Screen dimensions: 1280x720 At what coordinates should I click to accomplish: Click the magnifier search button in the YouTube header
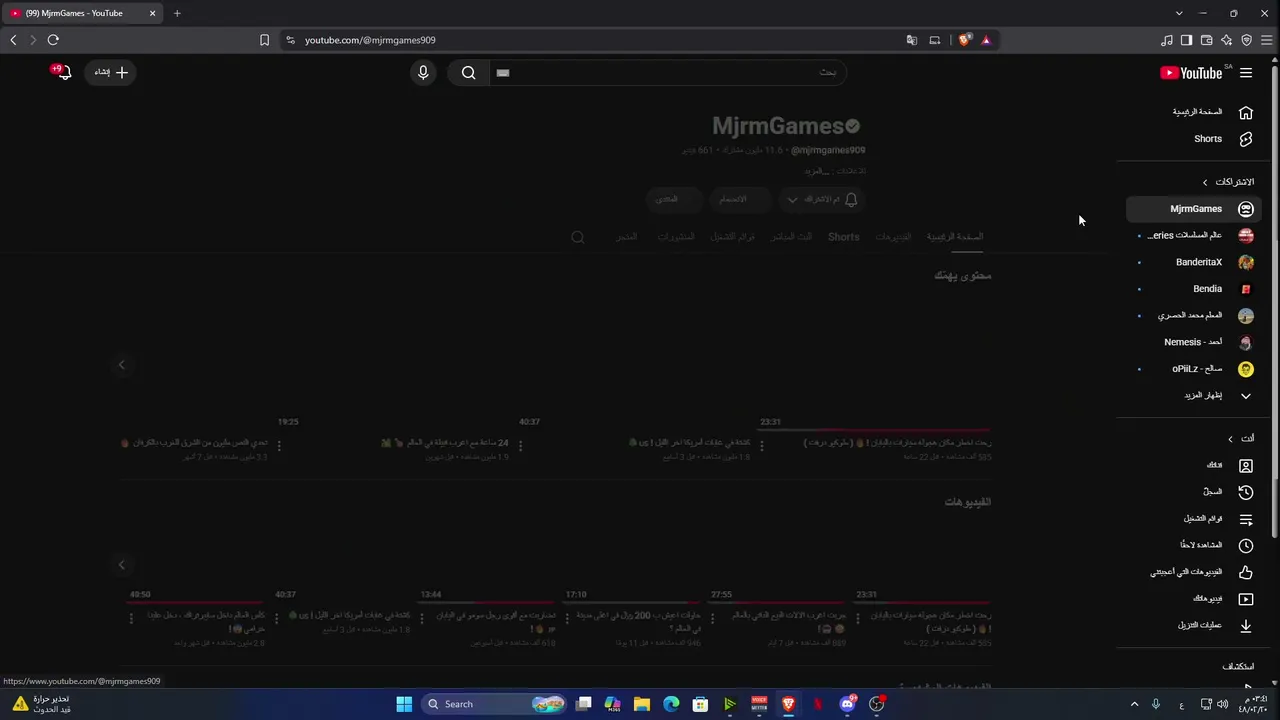click(x=468, y=72)
